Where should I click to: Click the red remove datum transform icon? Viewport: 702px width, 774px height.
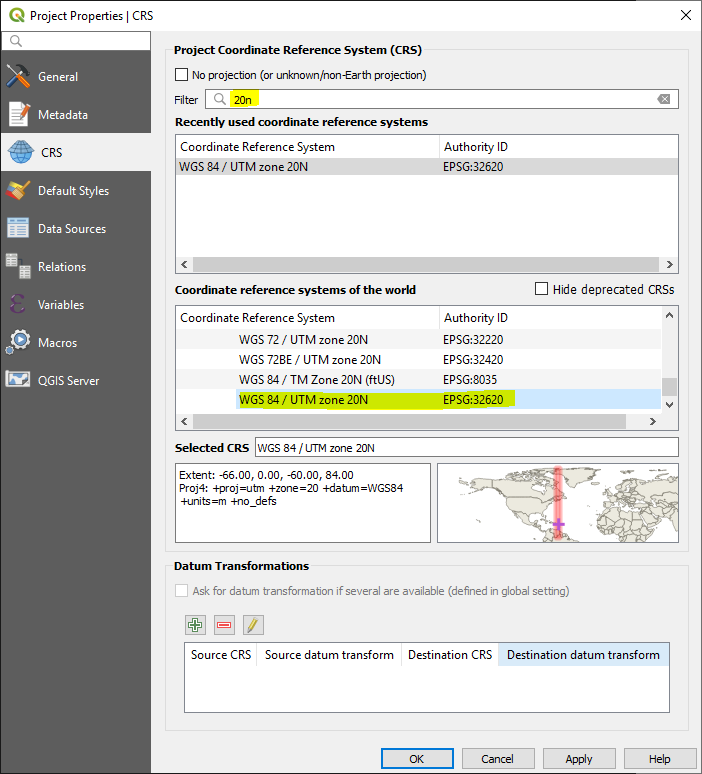pos(224,625)
